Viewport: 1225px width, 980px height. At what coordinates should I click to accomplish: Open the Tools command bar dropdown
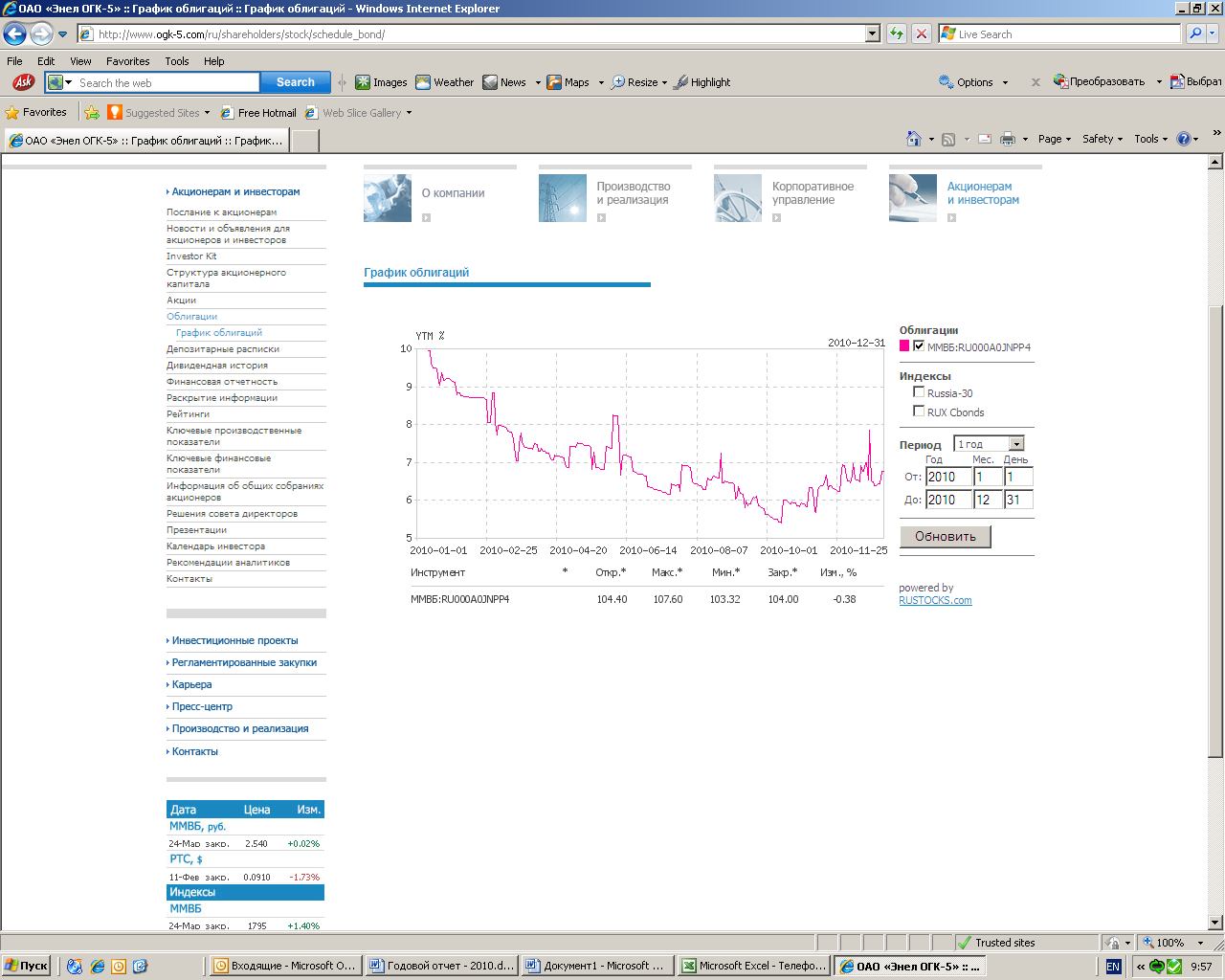[1150, 139]
